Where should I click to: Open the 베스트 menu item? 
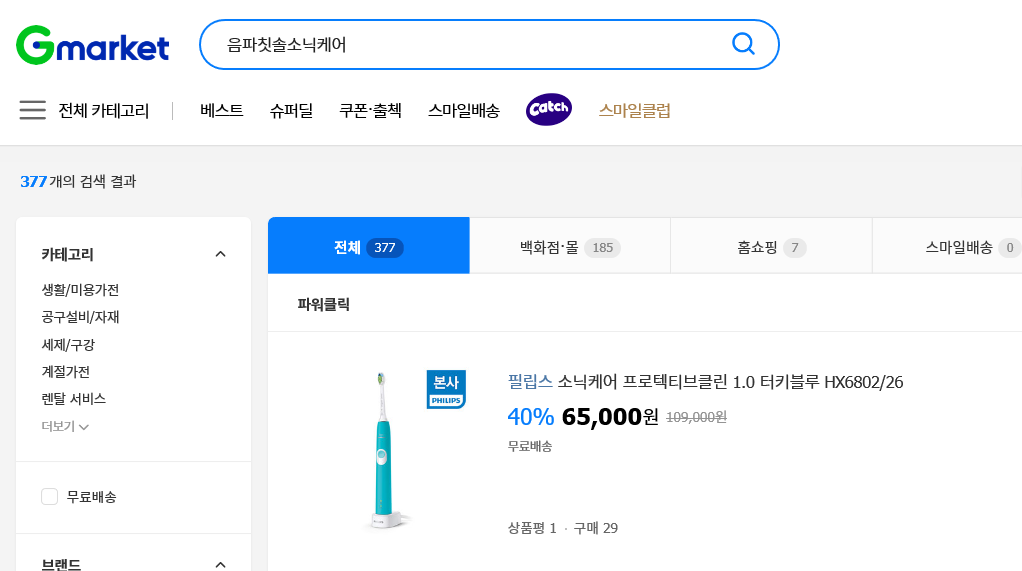[221, 111]
